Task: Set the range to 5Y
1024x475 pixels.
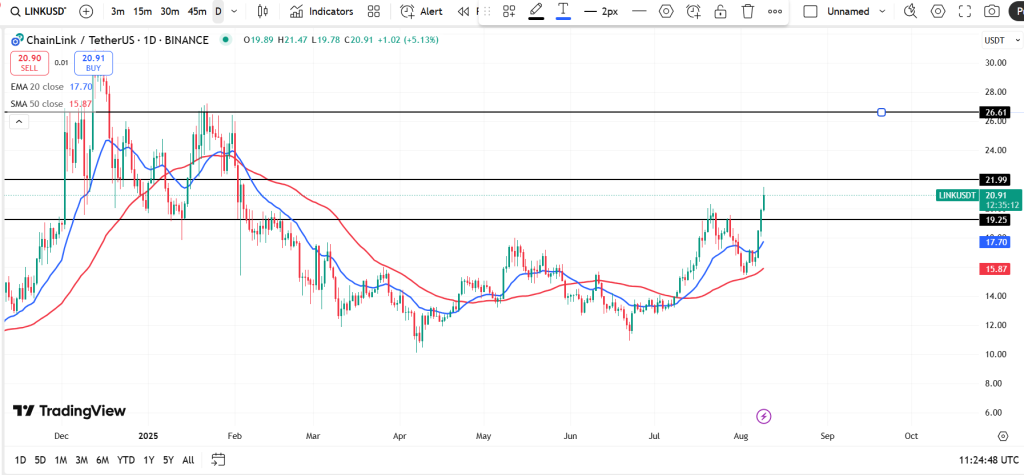Action: (x=168, y=460)
